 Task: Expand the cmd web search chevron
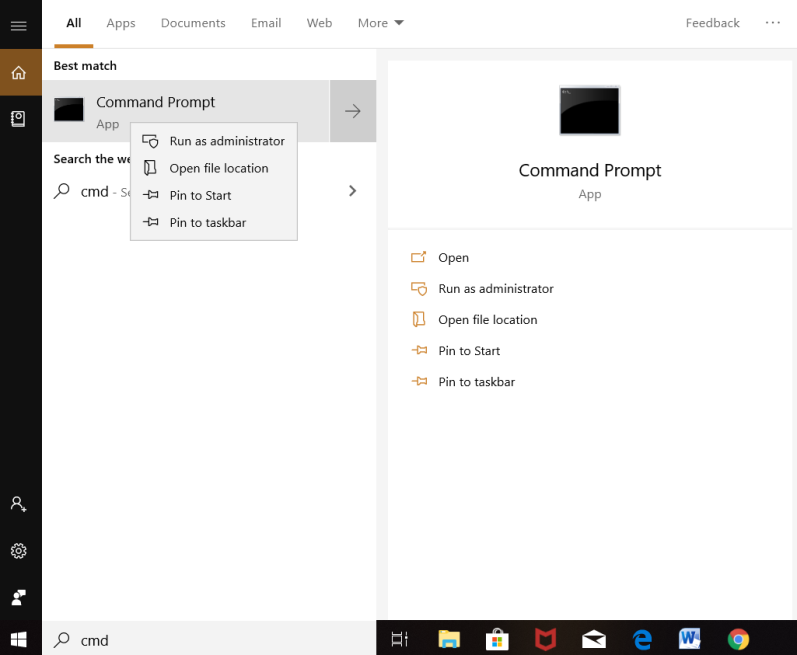[352, 191]
